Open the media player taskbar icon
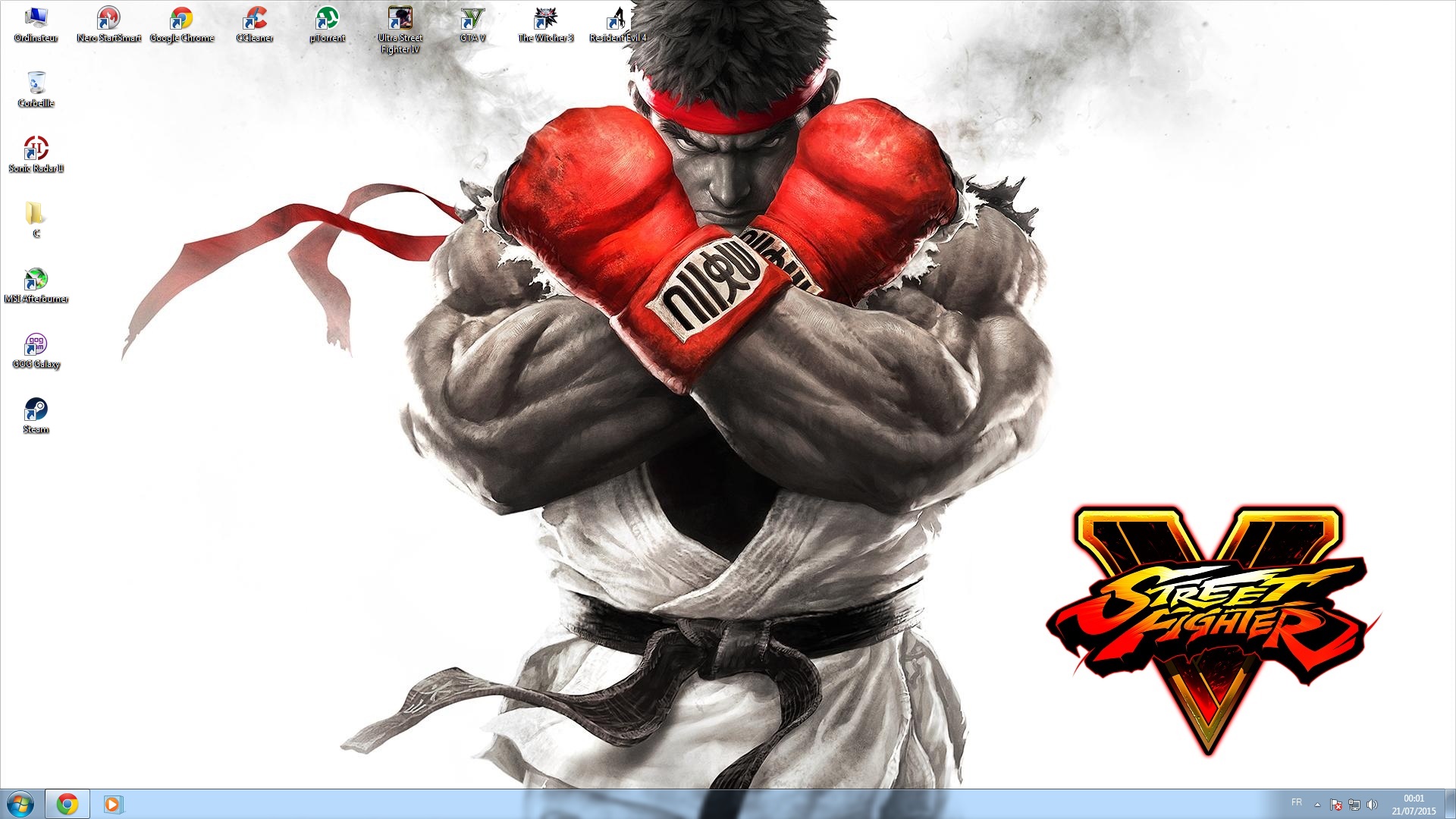 112,804
